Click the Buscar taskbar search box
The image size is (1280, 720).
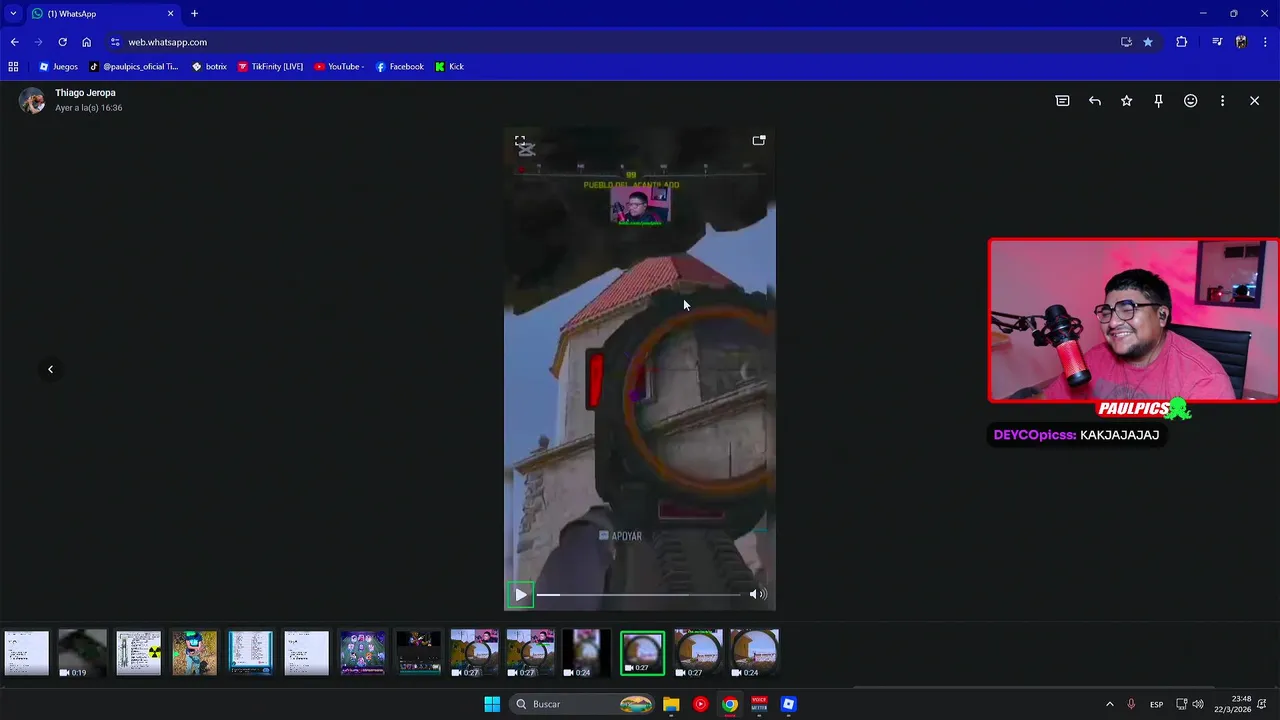click(583, 704)
